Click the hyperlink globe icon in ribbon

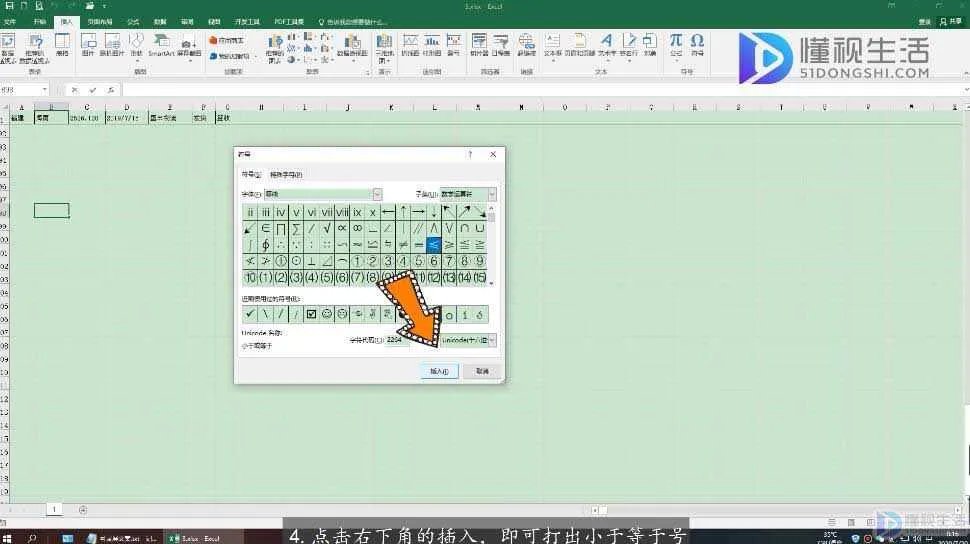pyautogui.click(x=526, y=43)
